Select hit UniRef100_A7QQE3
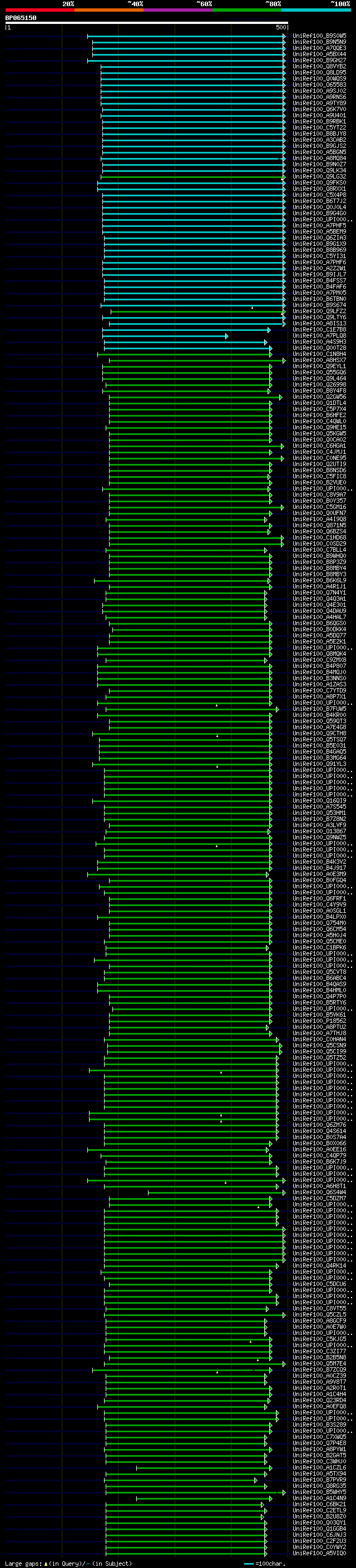The height and width of the screenshot is (1568, 356). click(x=319, y=48)
